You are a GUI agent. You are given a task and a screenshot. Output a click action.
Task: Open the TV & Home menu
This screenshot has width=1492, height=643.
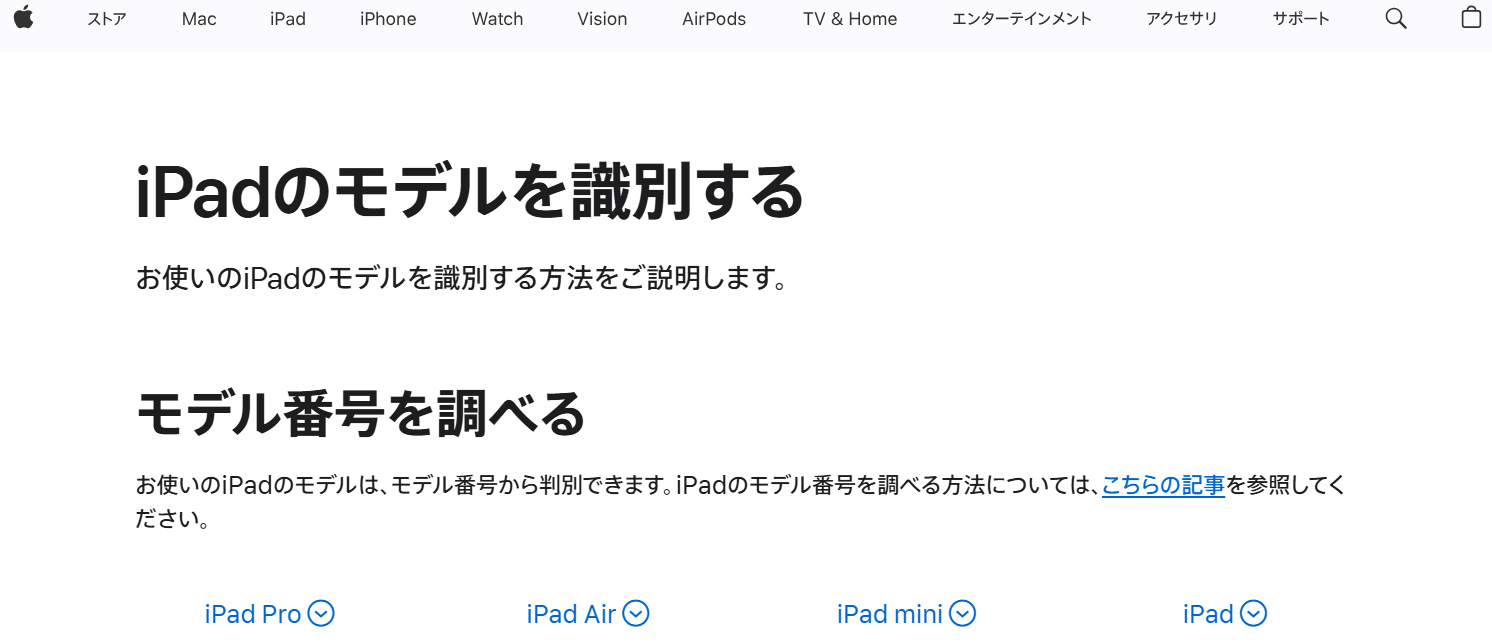(x=850, y=19)
